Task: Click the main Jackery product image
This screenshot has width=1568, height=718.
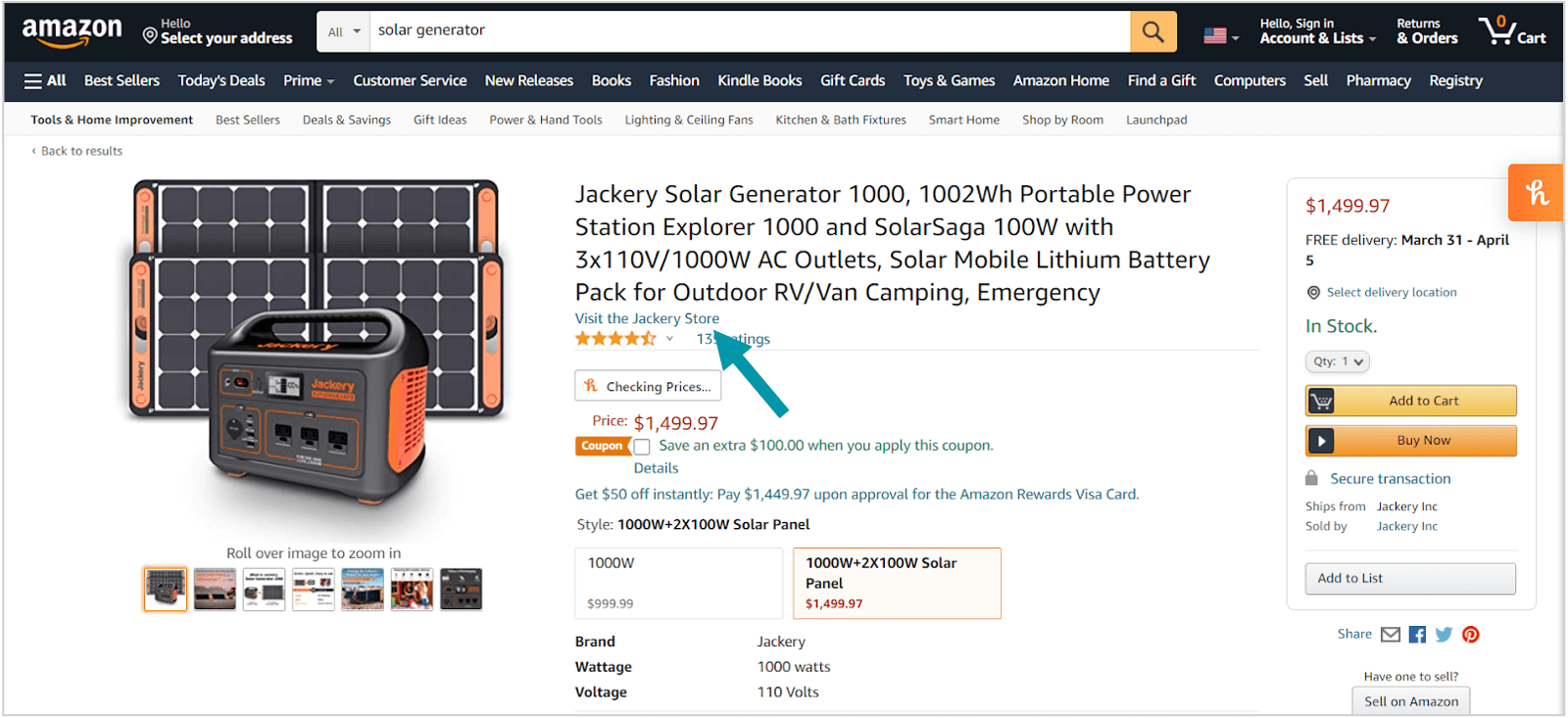Action: pos(316,345)
